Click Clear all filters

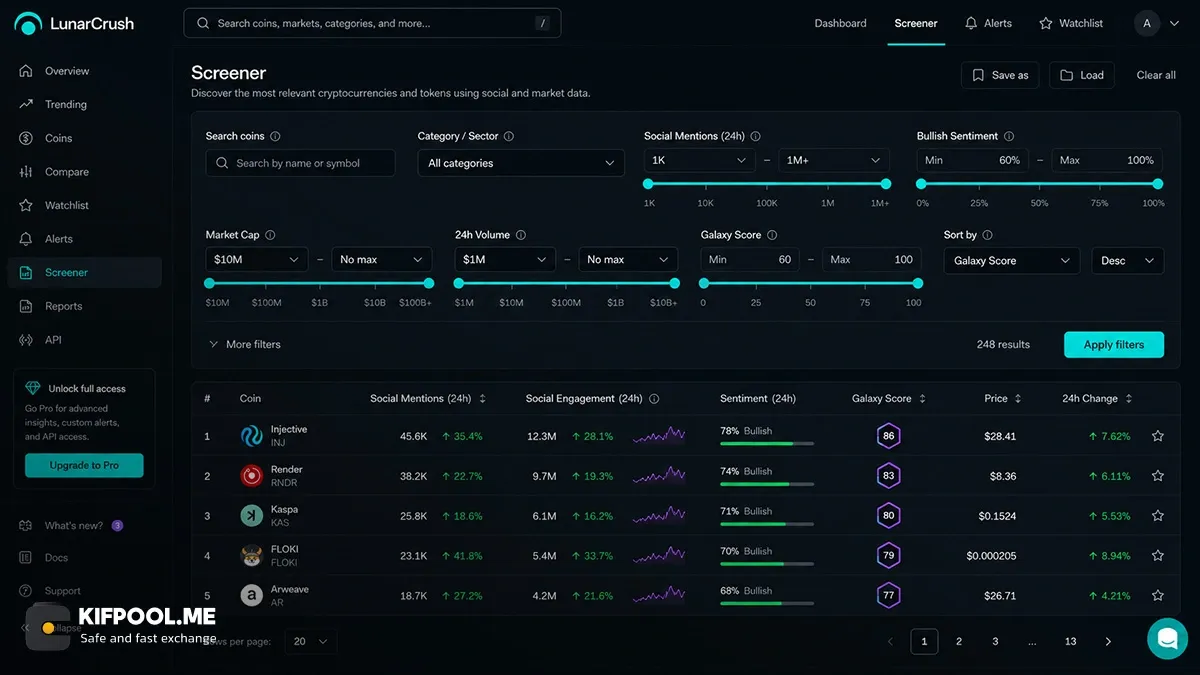point(1156,75)
